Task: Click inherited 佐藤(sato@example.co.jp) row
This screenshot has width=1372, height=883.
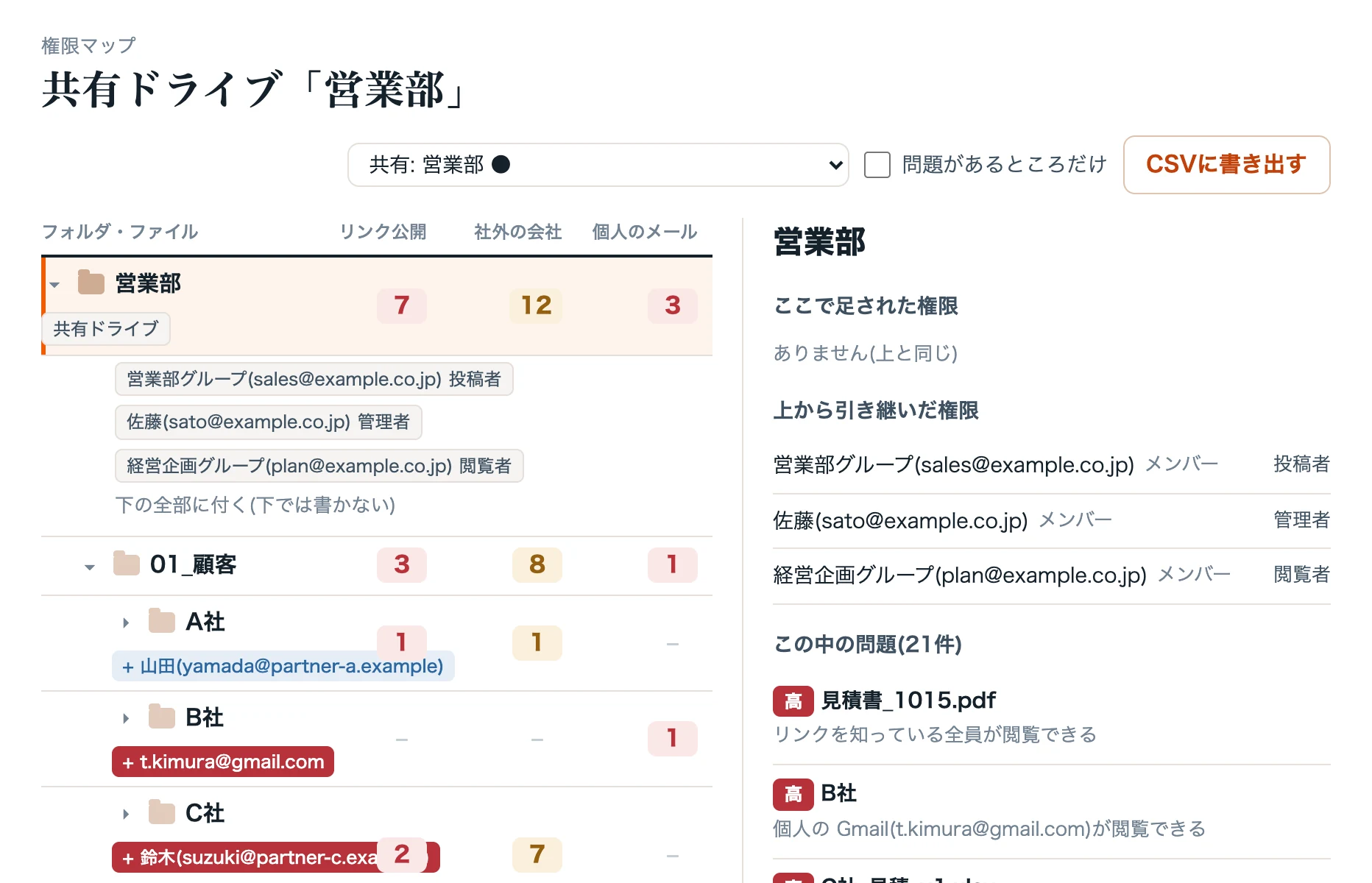Action: (x=1051, y=521)
